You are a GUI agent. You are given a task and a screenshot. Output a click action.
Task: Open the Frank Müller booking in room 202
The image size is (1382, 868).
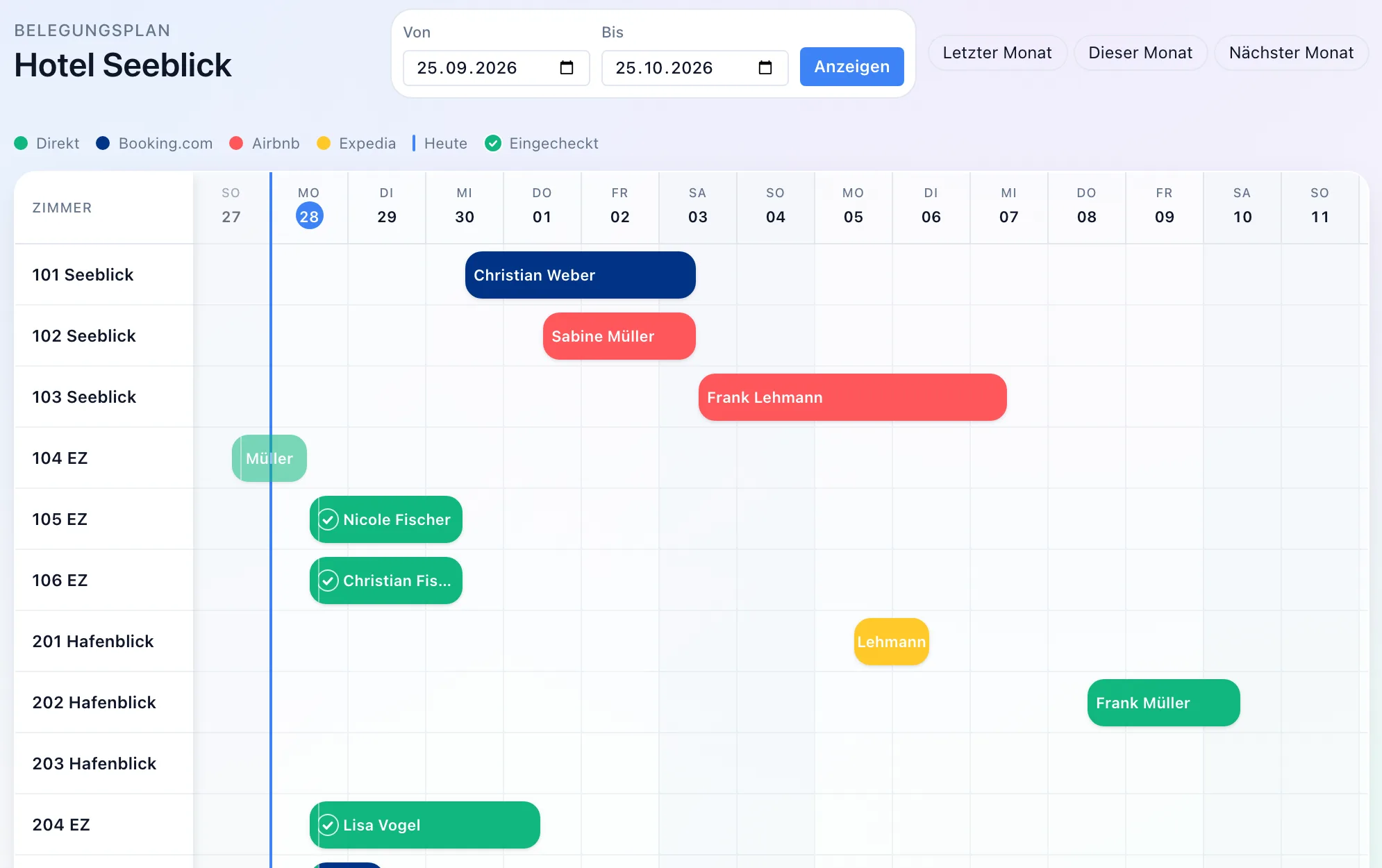1163,703
